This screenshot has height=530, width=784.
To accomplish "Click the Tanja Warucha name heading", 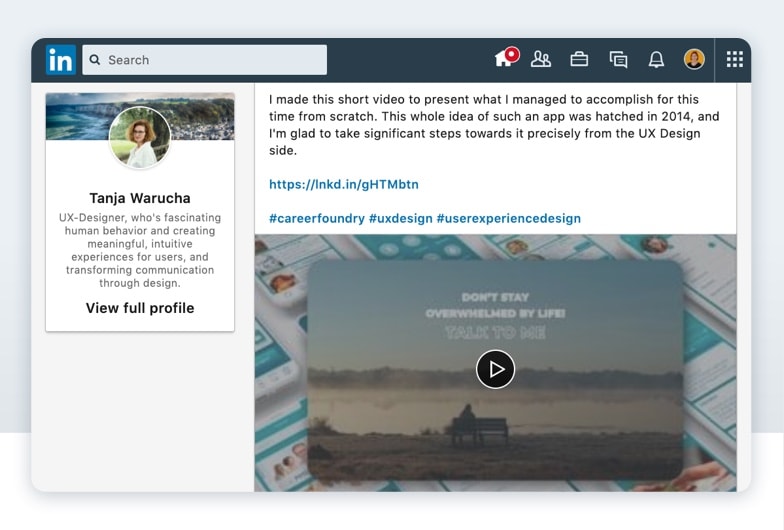I will pos(140,198).
